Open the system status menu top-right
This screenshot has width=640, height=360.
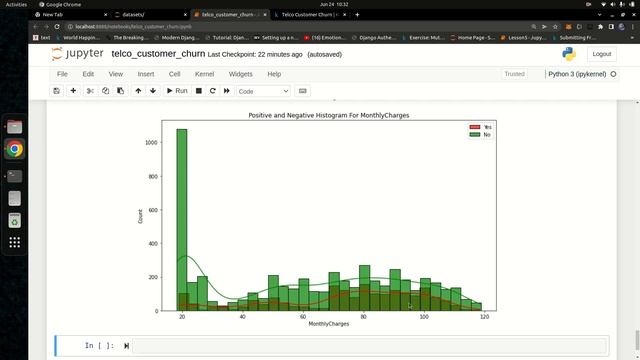[617, 4]
